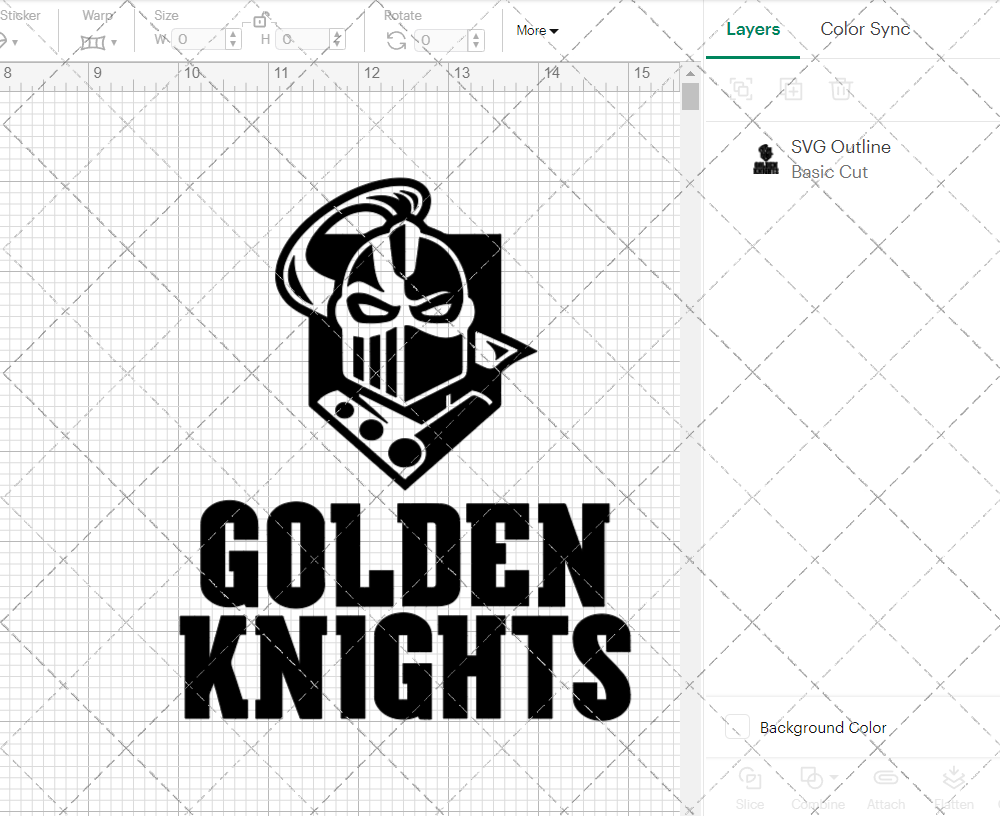Click the SVG Outline layer name
The height and width of the screenshot is (816, 1000).
840,146
